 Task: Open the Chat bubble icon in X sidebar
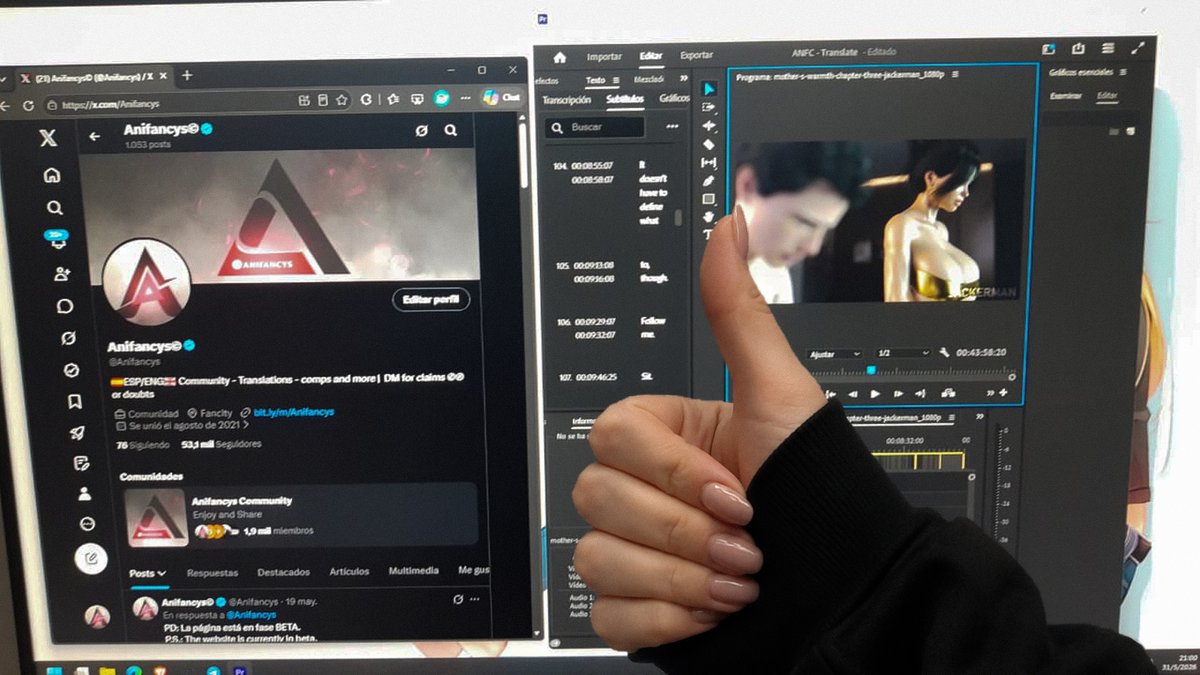coord(65,306)
